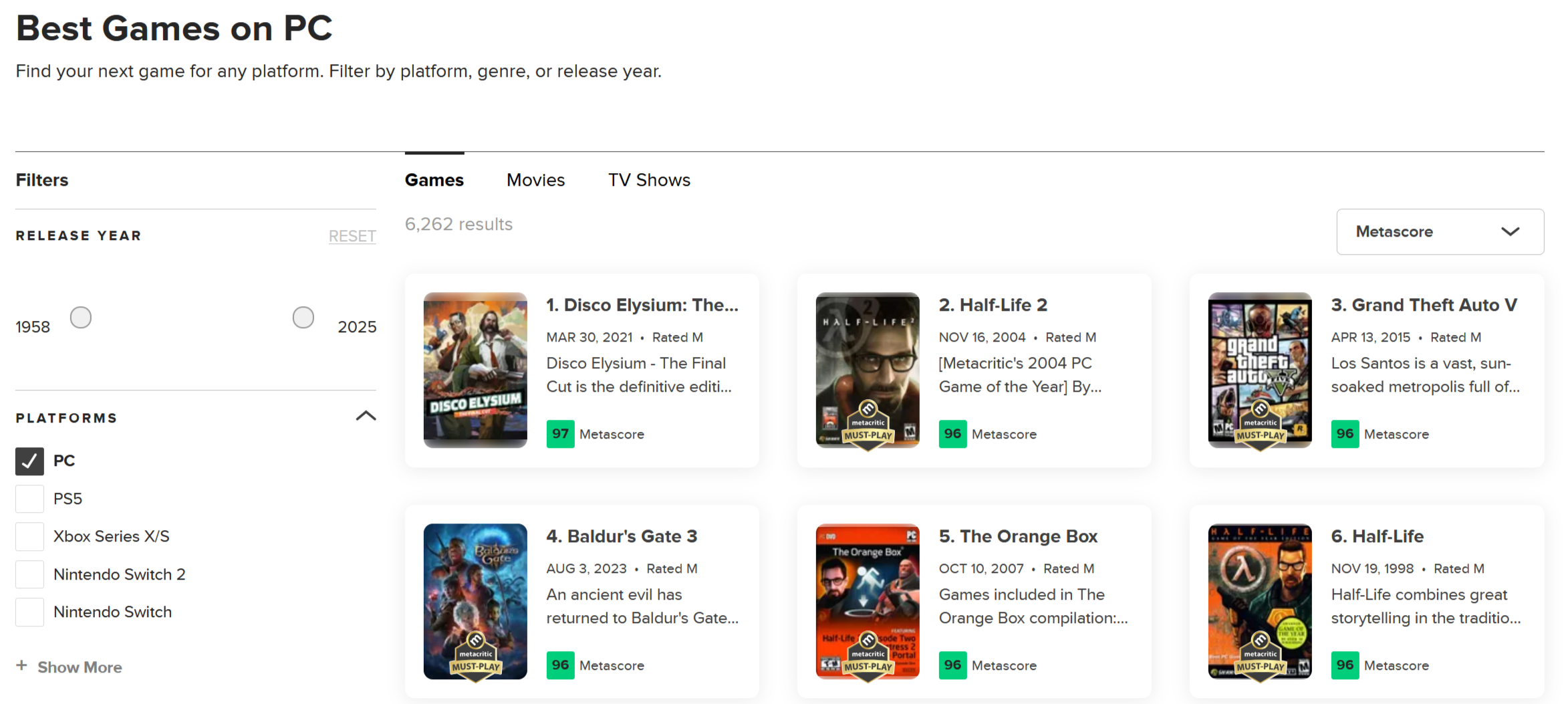
Task: Open the Disco Elysium title link
Action: pos(642,305)
